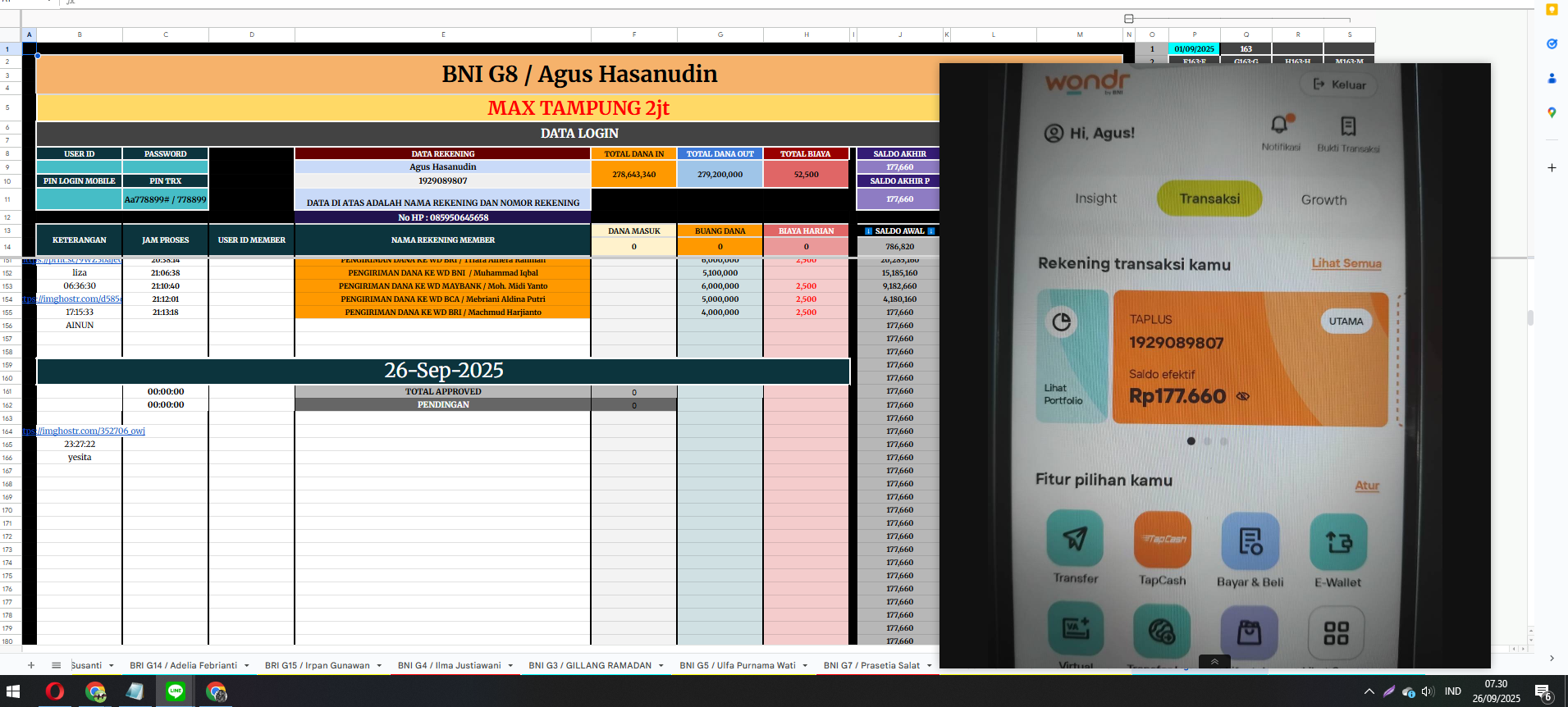Viewport: 1568px width, 707px height.
Task: Open Google Keep in the side panel
Action: coord(1552,10)
